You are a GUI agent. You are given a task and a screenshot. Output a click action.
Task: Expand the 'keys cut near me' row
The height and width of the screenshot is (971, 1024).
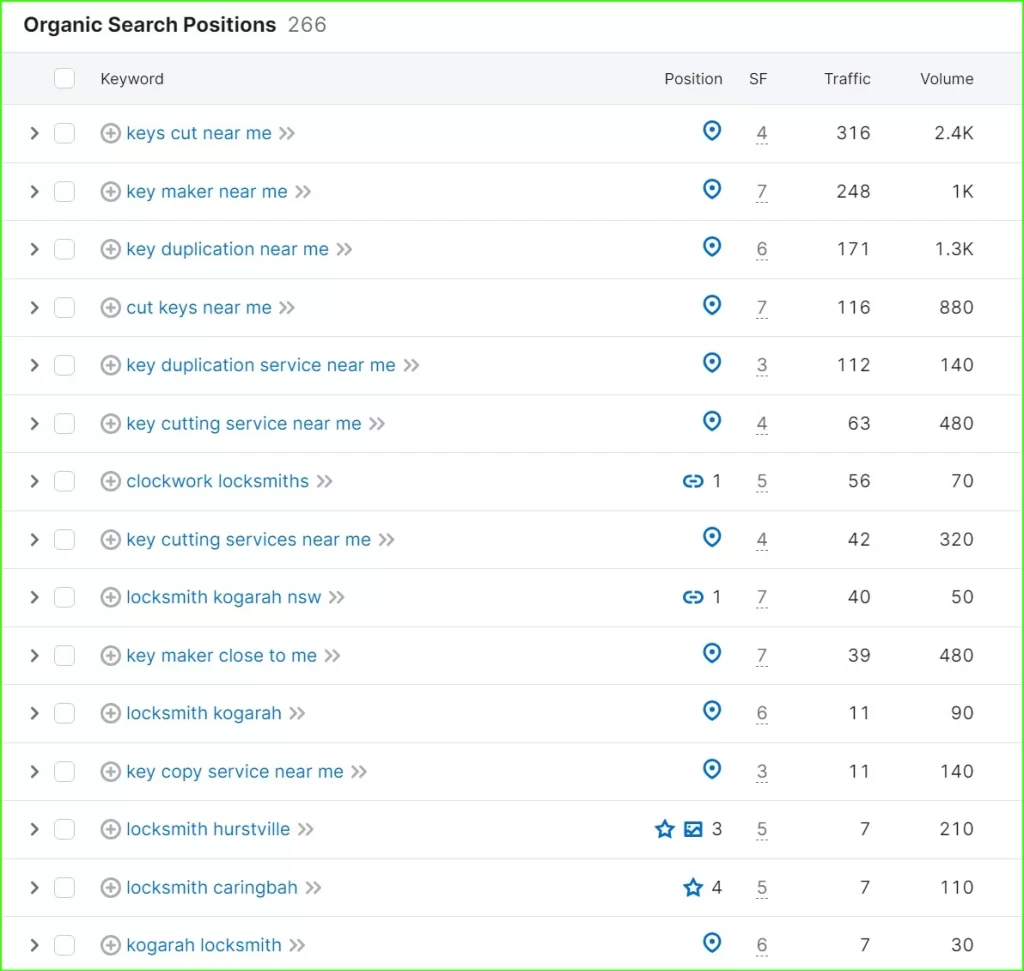(x=34, y=134)
